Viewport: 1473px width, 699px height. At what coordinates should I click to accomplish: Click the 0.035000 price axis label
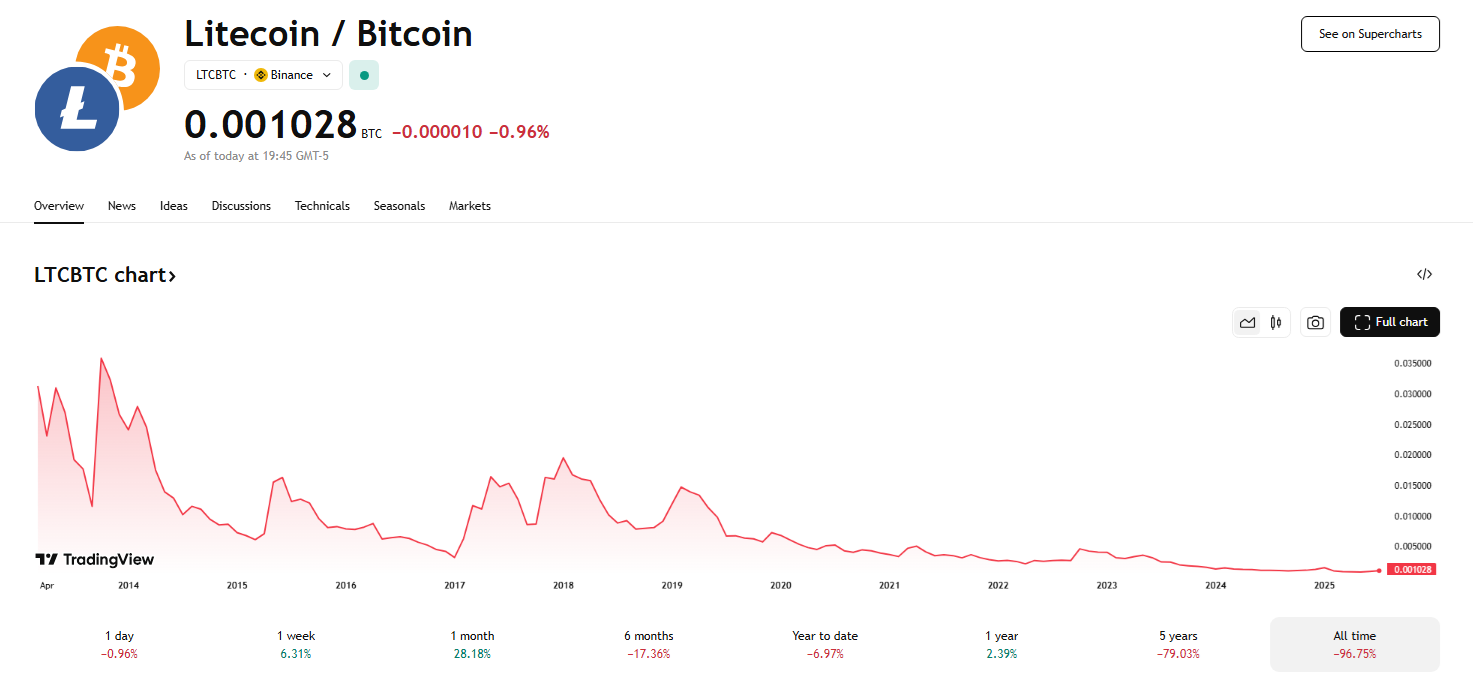[1412, 363]
